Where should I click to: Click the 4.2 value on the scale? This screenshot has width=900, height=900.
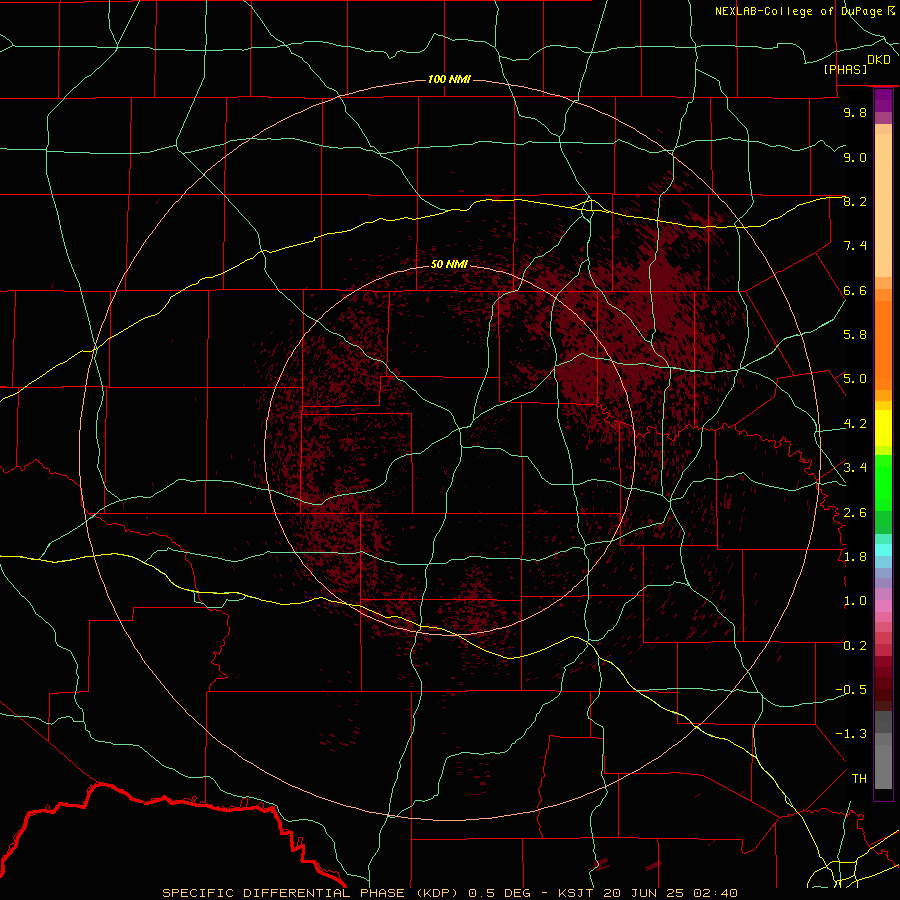click(x=855, y=424)
